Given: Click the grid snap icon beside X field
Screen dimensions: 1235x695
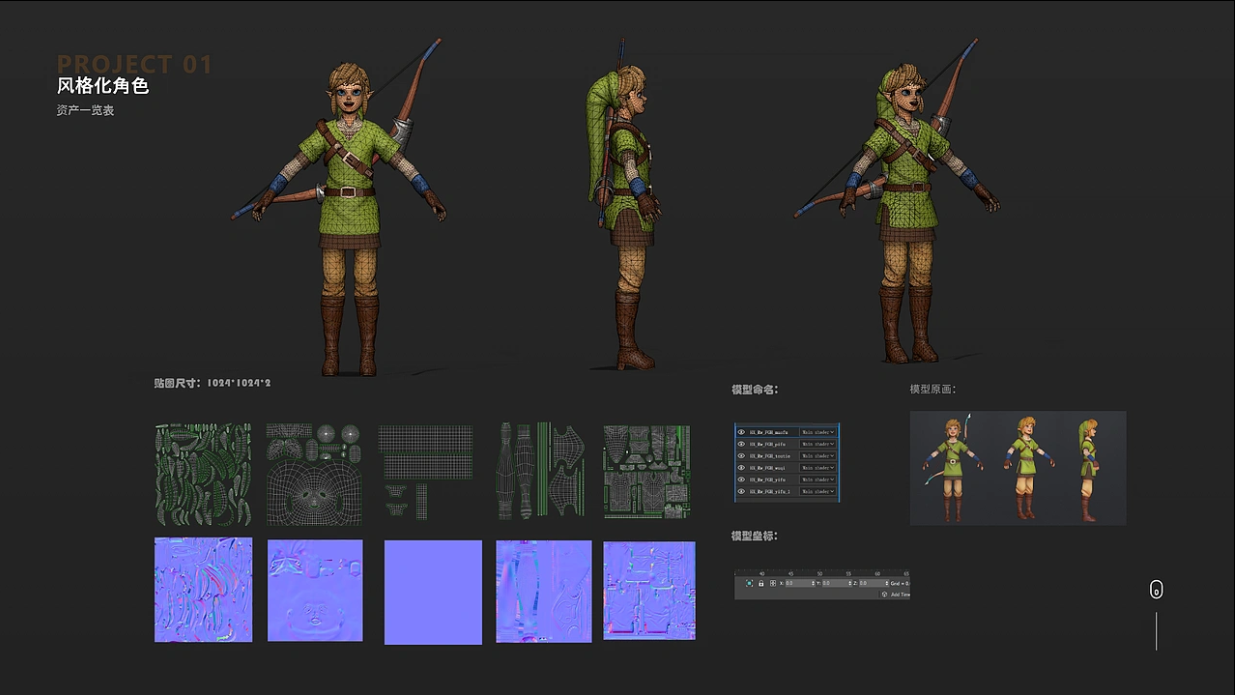Looking at the screenshot, I should (x=773, y=583).
